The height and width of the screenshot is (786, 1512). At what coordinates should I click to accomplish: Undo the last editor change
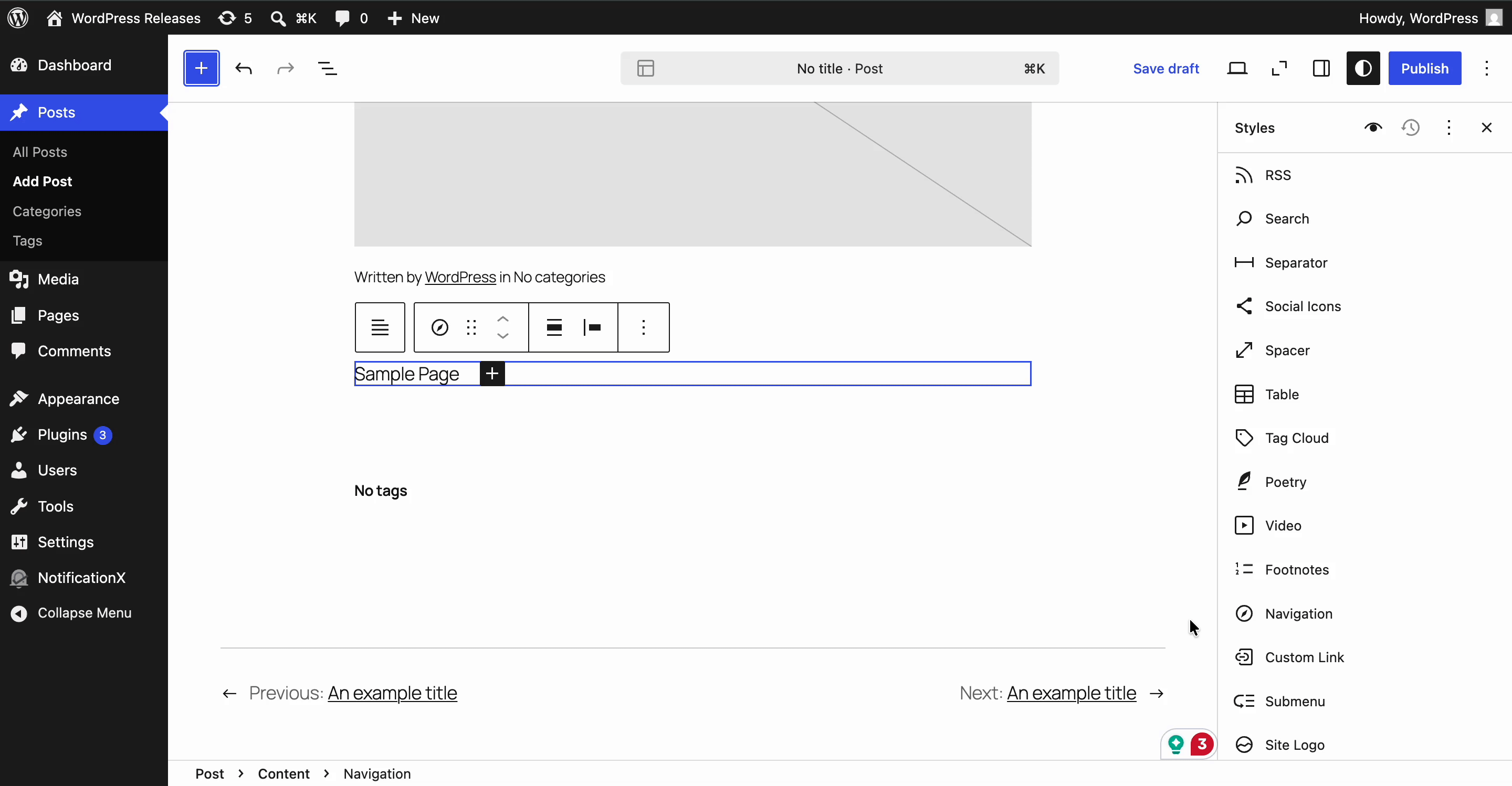tap(244, 69)
